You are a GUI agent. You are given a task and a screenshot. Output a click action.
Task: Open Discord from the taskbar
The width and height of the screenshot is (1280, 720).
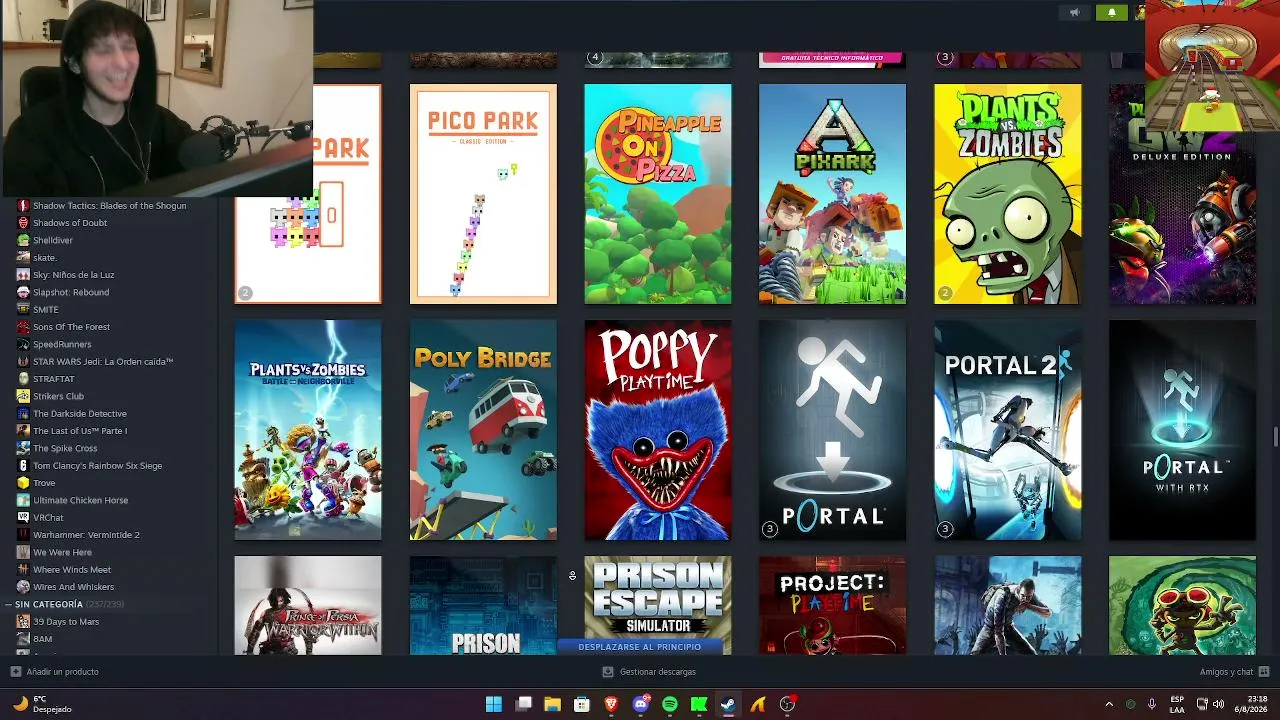pyautogui.click(x=641, y=704)
